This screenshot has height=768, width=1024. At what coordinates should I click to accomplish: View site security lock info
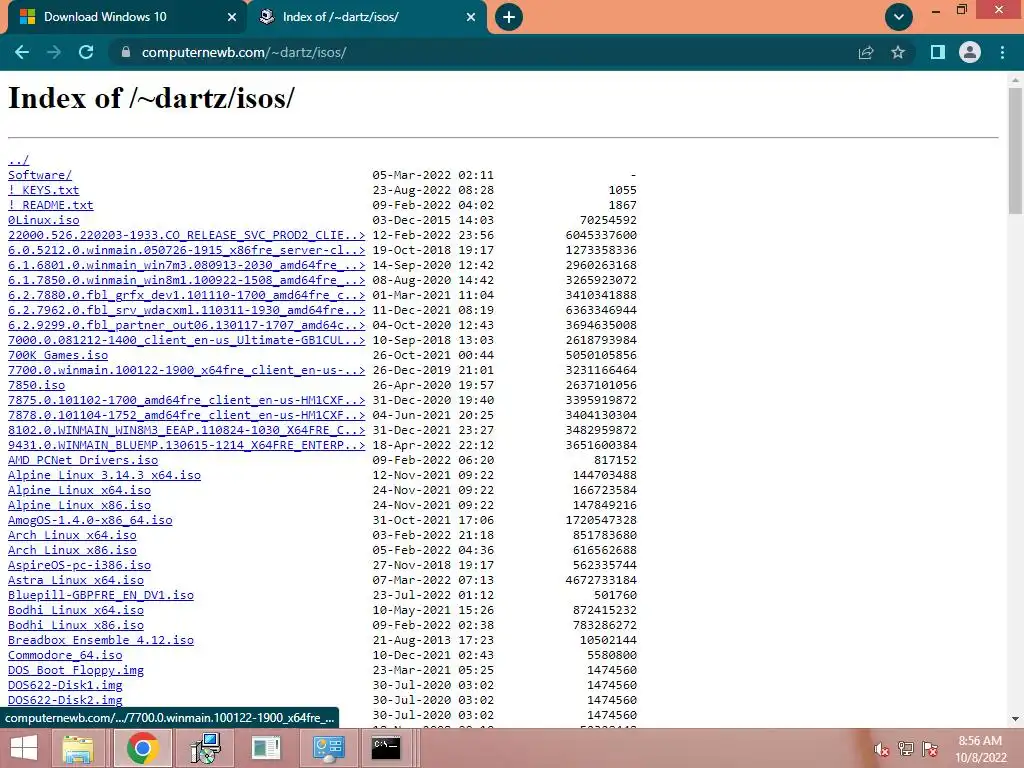126,52
